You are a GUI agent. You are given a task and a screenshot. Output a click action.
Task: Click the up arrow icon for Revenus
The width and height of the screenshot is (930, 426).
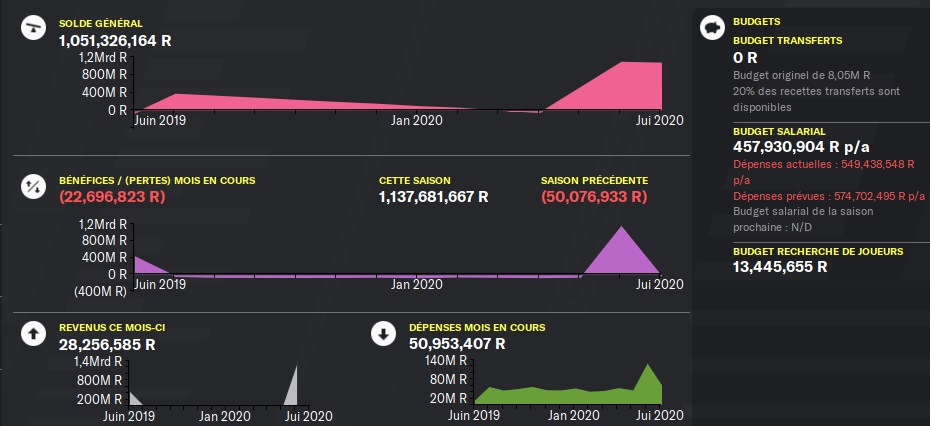click(32, 334)
